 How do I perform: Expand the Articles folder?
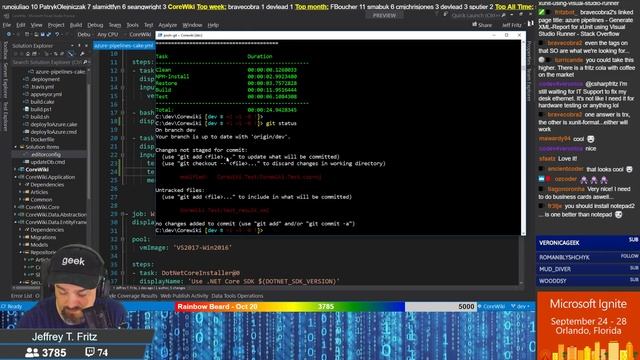coord(20,192)
